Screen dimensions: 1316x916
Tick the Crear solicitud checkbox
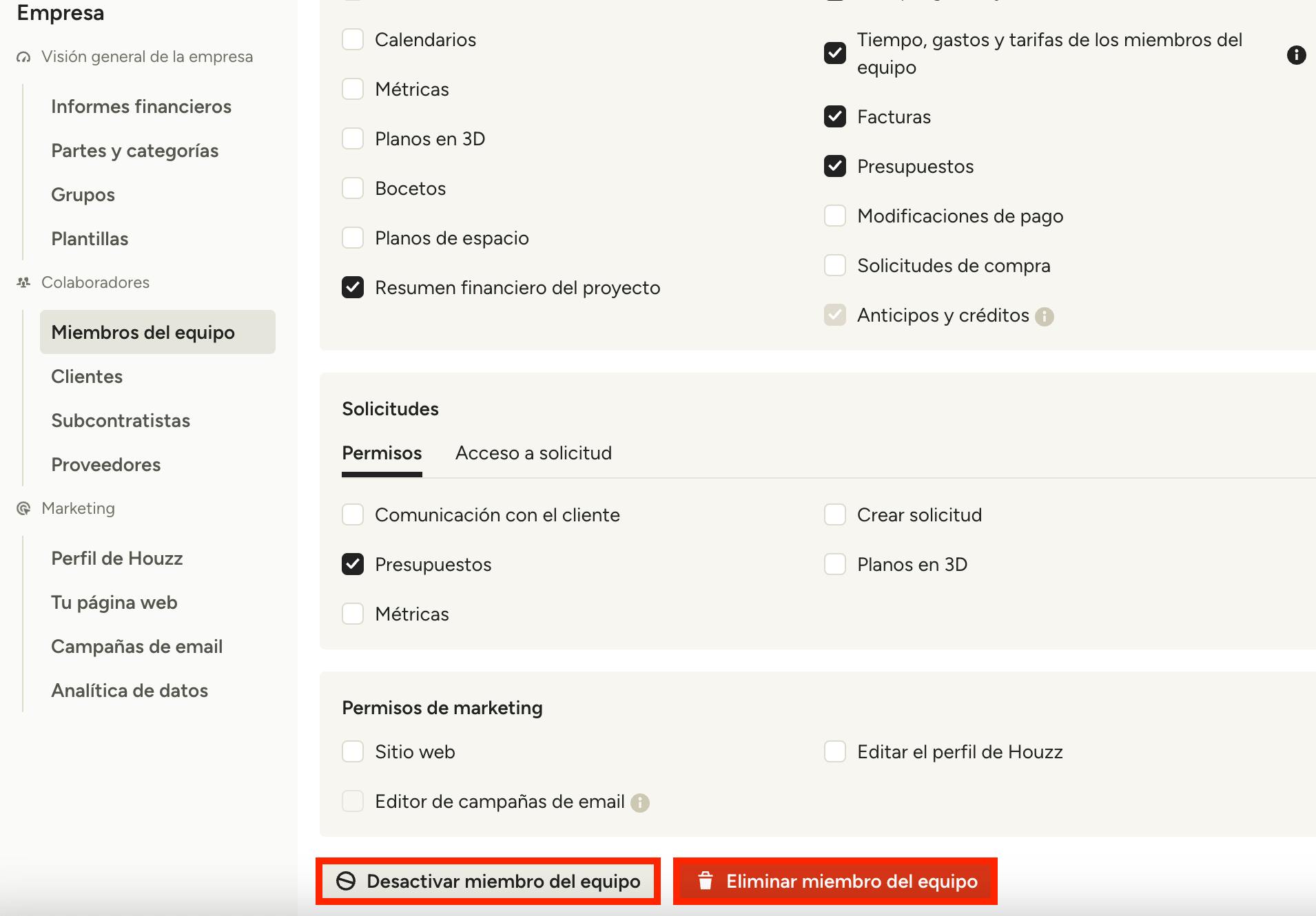point(835,515)
